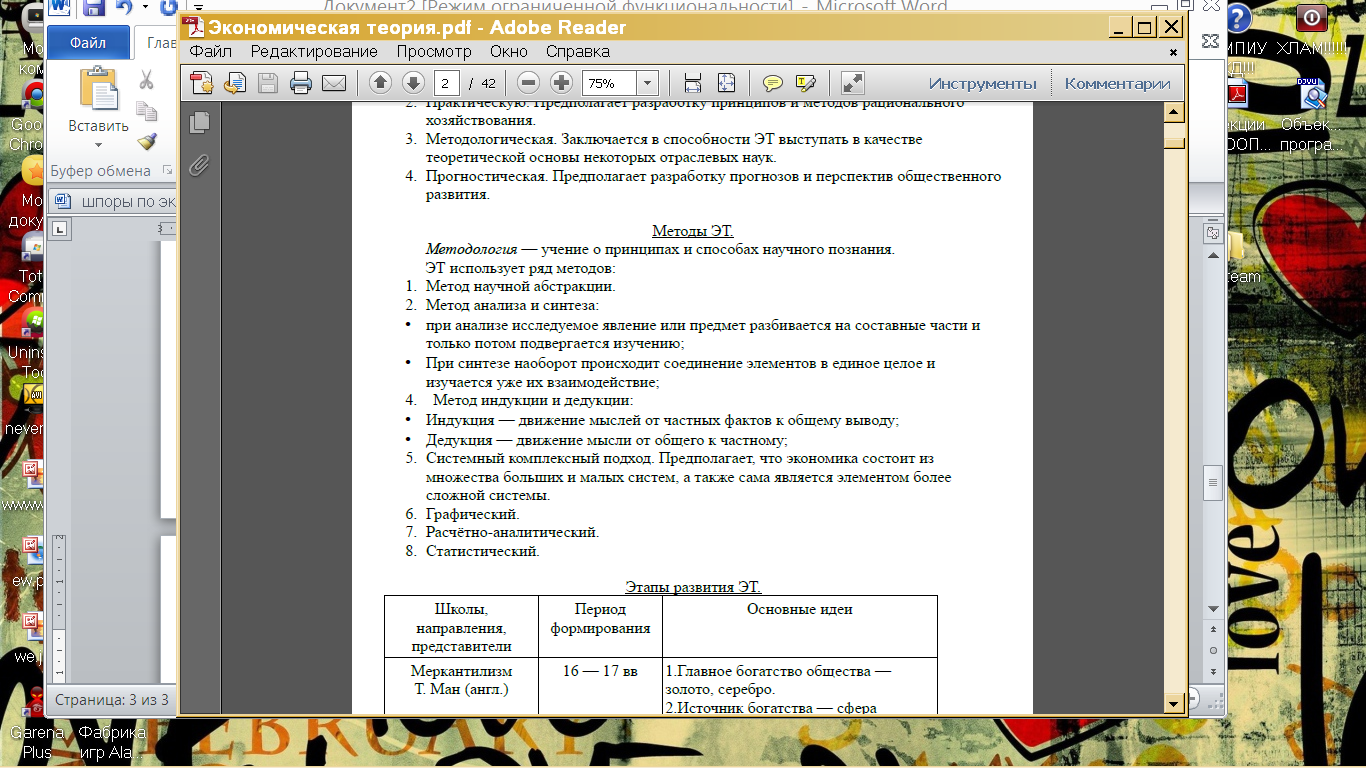
Task: Click the PDF scrollbar up arrow
Action: click(x=1174, y=112)
